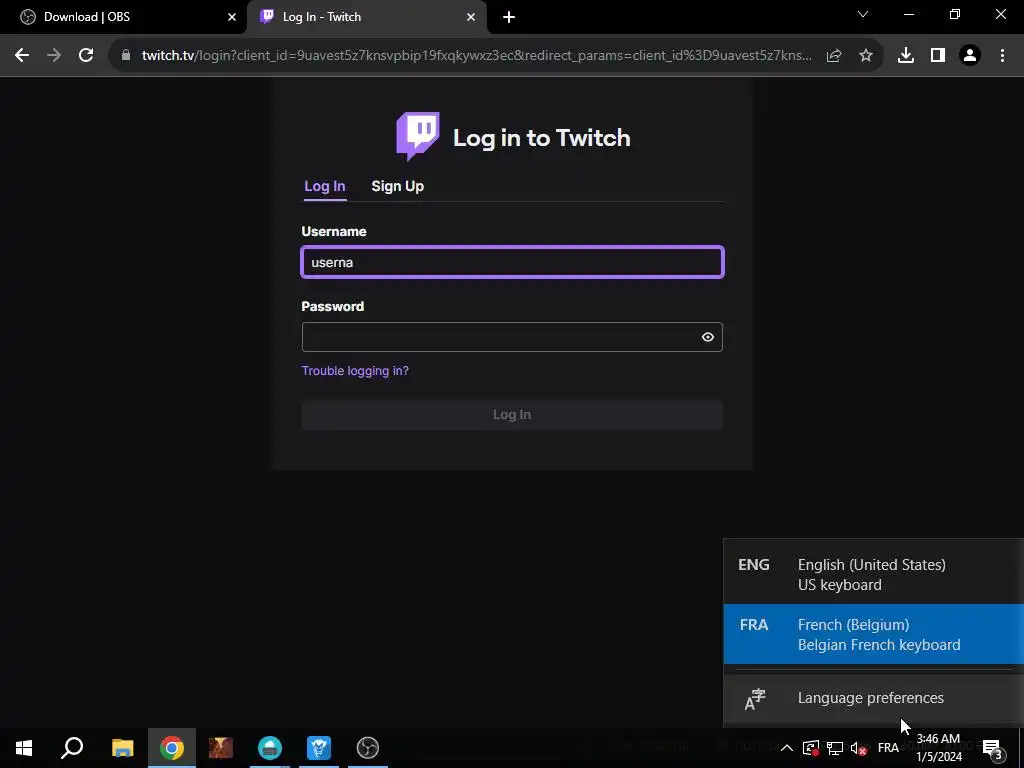Go back with the browser back arrow

[x=22, y=56]
